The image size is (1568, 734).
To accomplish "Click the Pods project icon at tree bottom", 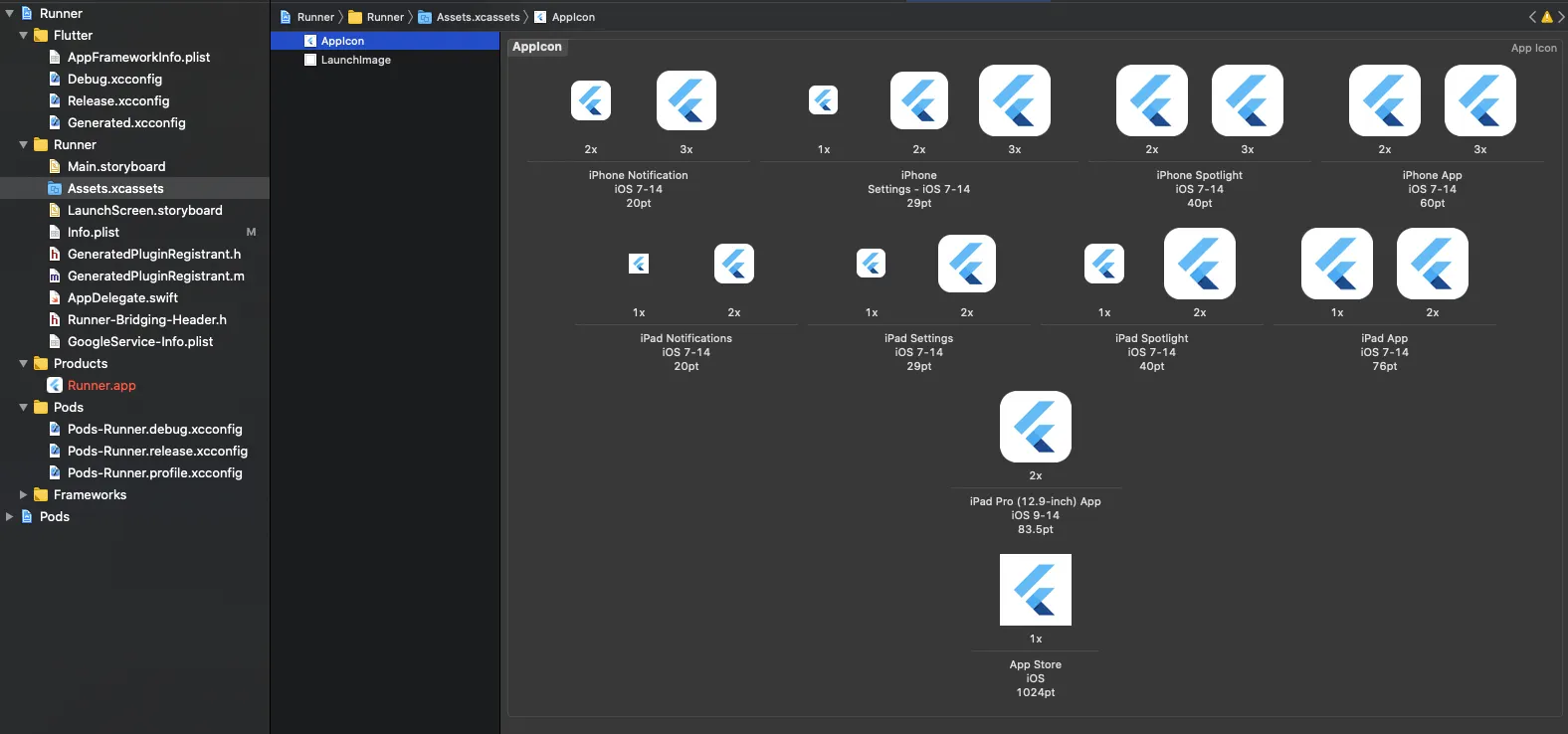I will coord(27,516).
